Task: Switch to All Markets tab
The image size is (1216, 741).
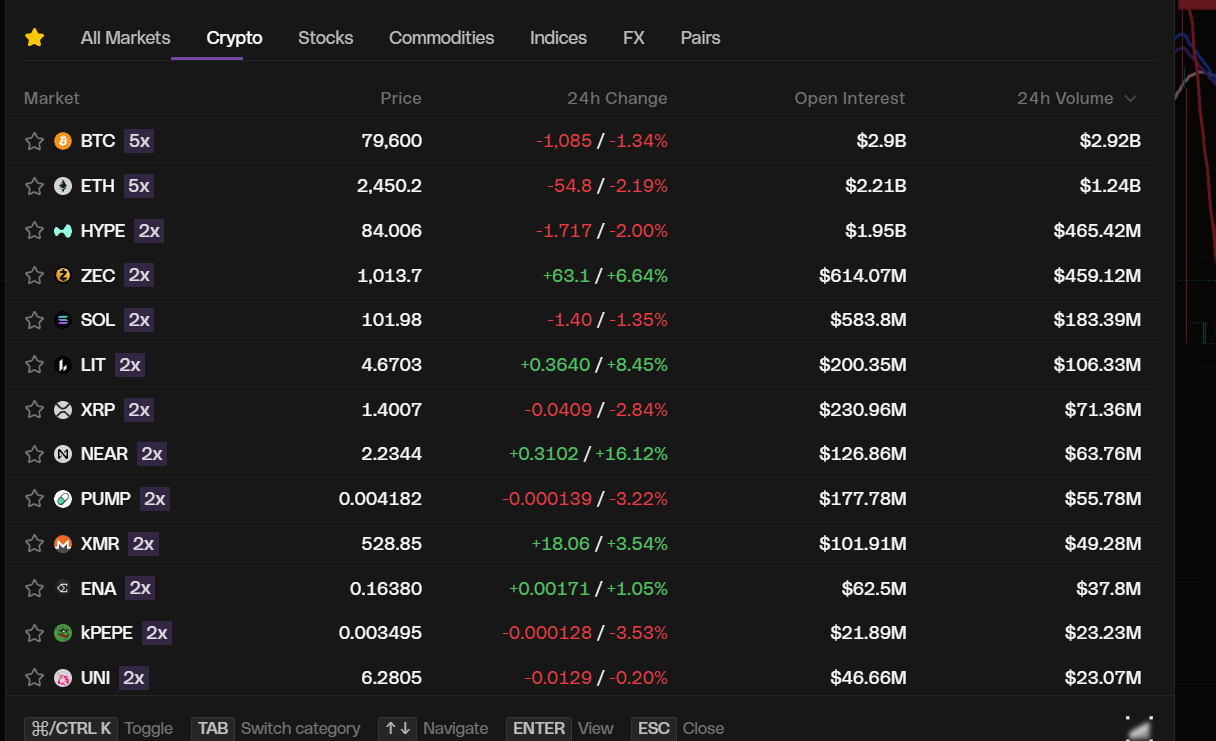Action: pyautogui.click(x=125, y=38)
